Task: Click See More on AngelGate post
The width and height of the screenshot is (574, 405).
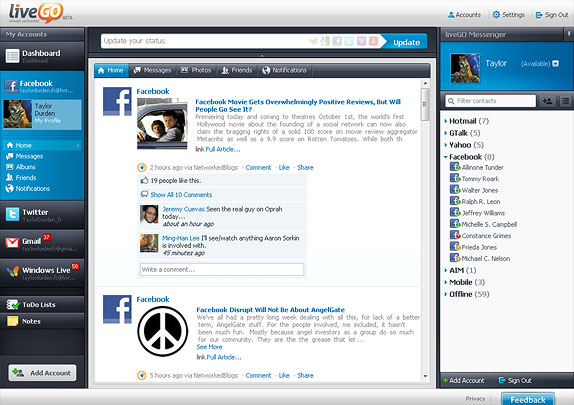Action: click(209, 347)
